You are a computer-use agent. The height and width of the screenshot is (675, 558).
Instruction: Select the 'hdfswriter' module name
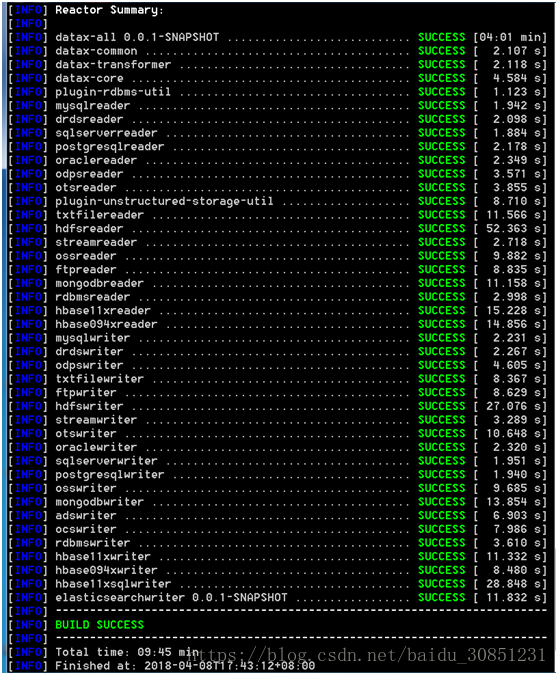89,407
